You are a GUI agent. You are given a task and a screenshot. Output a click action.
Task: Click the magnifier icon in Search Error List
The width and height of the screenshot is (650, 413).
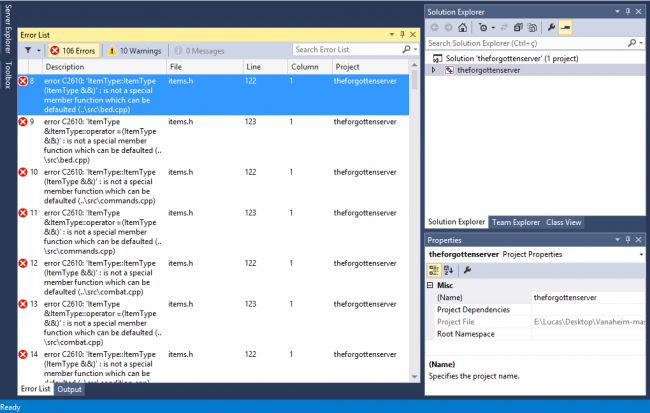pos(407,49)
